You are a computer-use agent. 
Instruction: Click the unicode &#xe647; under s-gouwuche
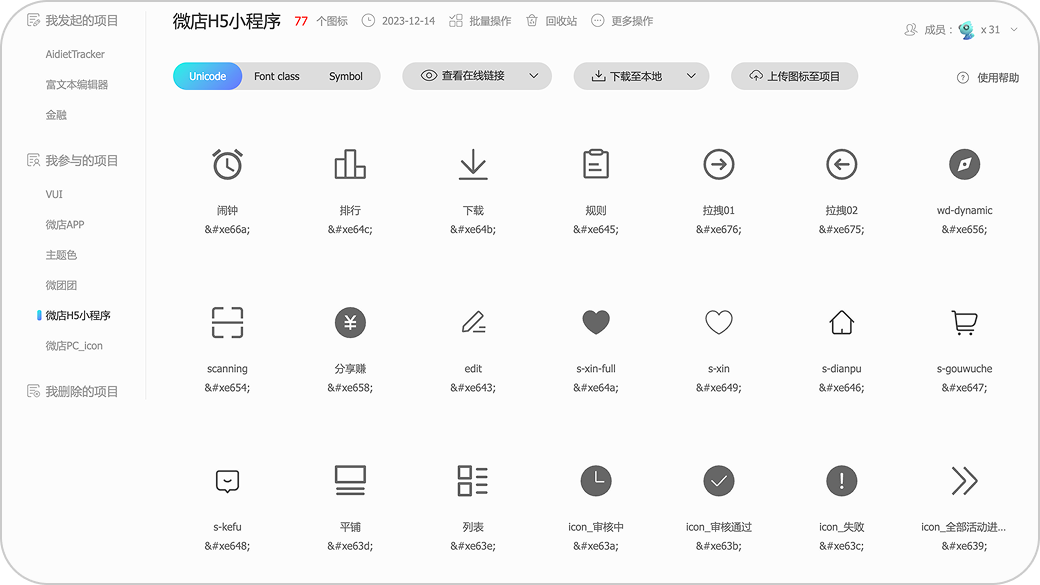coord(964,387)
